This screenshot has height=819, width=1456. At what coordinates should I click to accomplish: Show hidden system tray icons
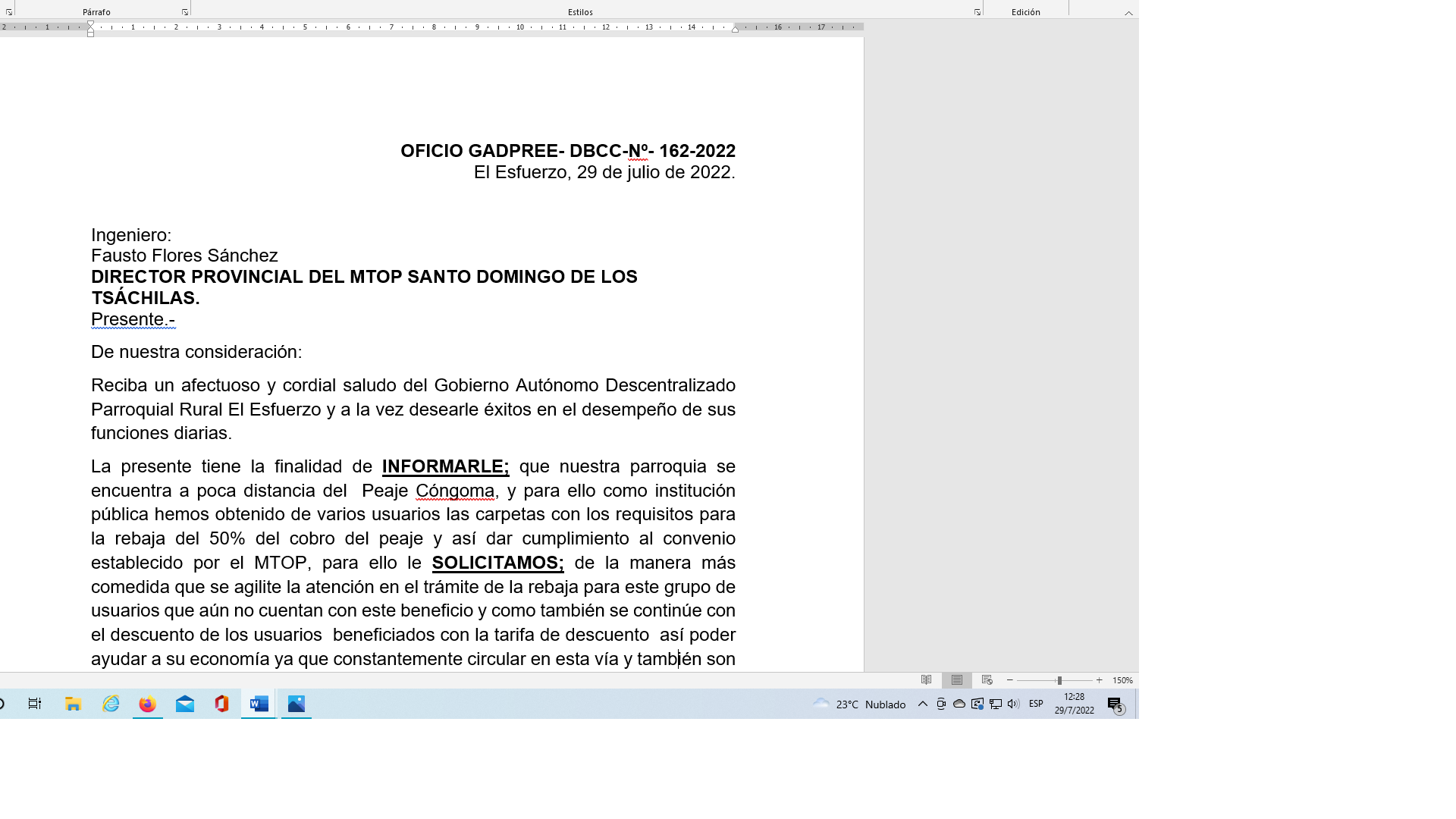point(922,704)
